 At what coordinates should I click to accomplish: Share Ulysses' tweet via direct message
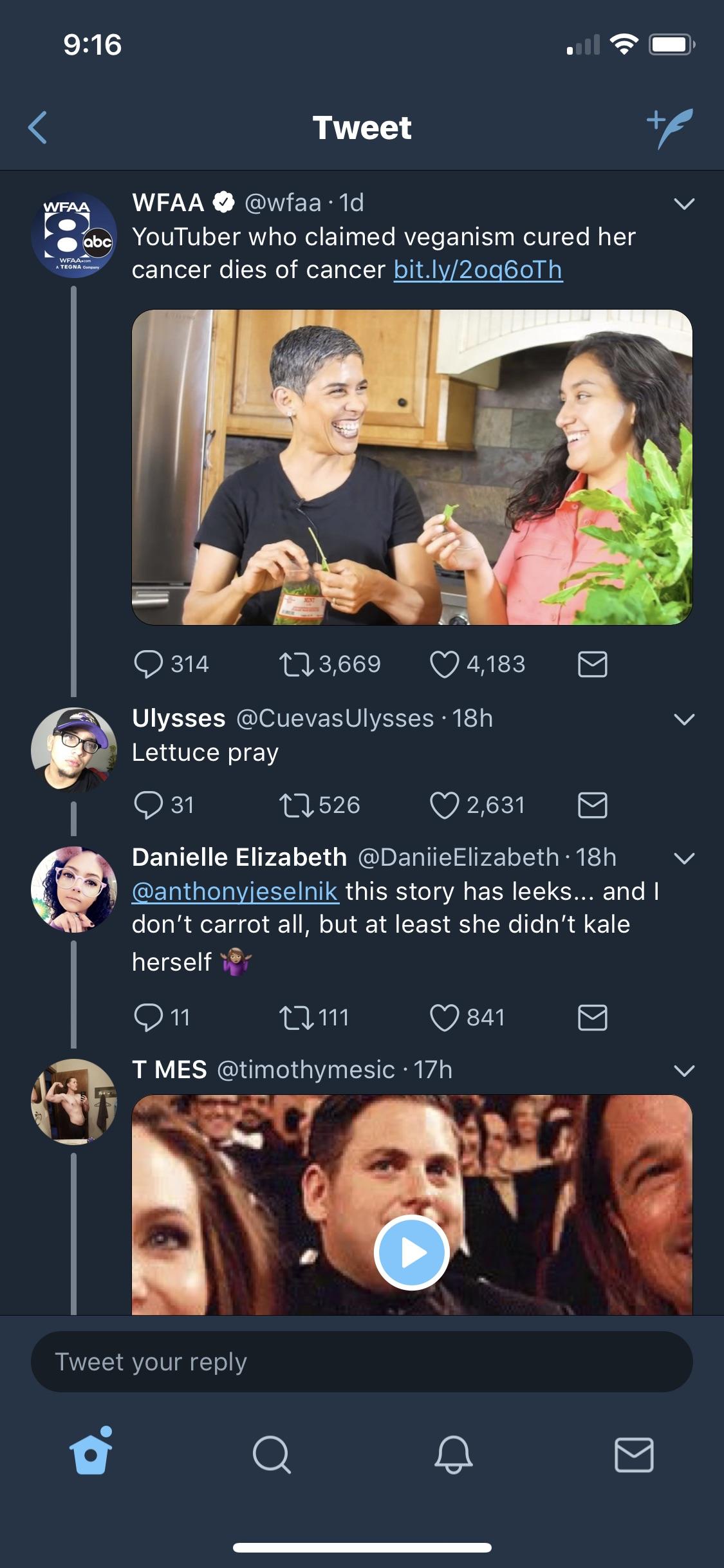pyautogui.click(x=592, y=805)
